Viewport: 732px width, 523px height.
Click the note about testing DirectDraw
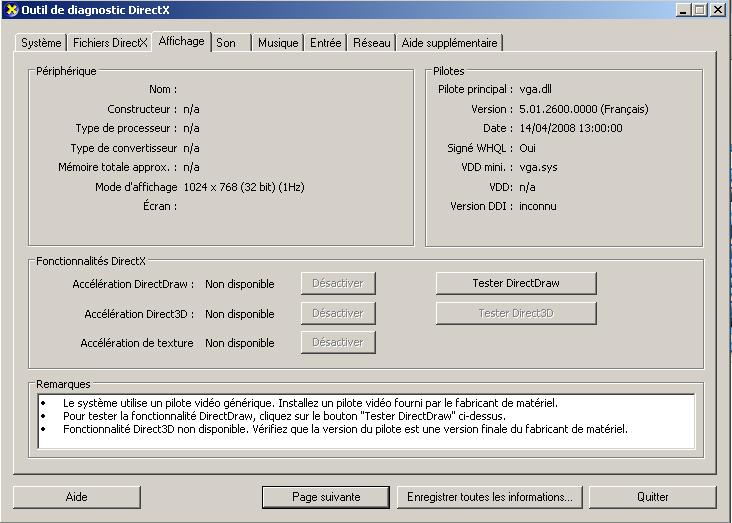[x=284, y=416]
